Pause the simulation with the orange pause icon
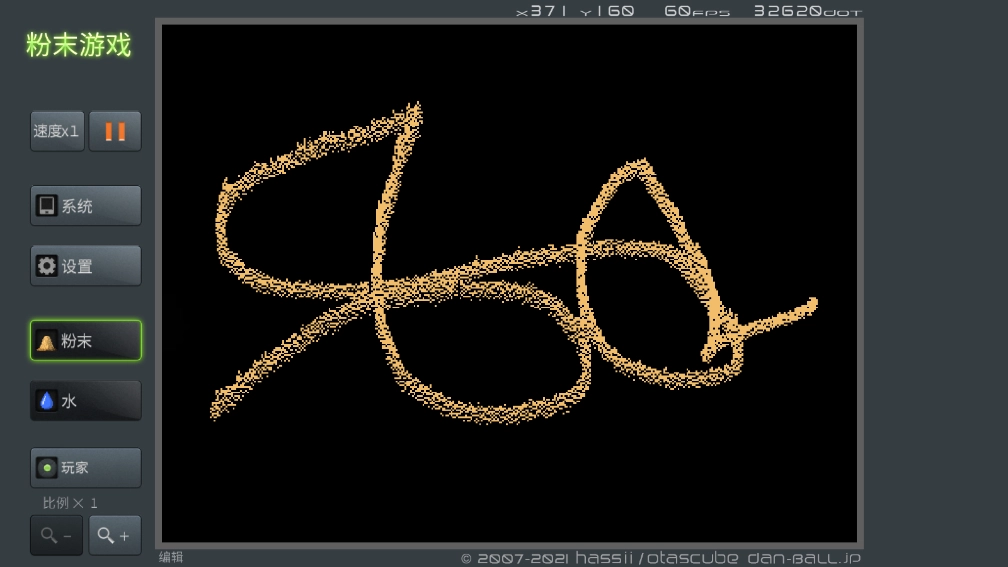 pos(115,131)
